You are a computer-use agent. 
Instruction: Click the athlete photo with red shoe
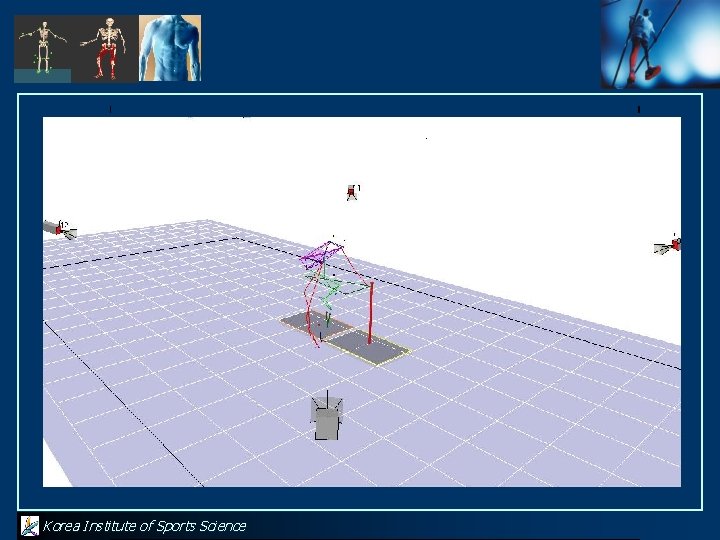(660, 44)
